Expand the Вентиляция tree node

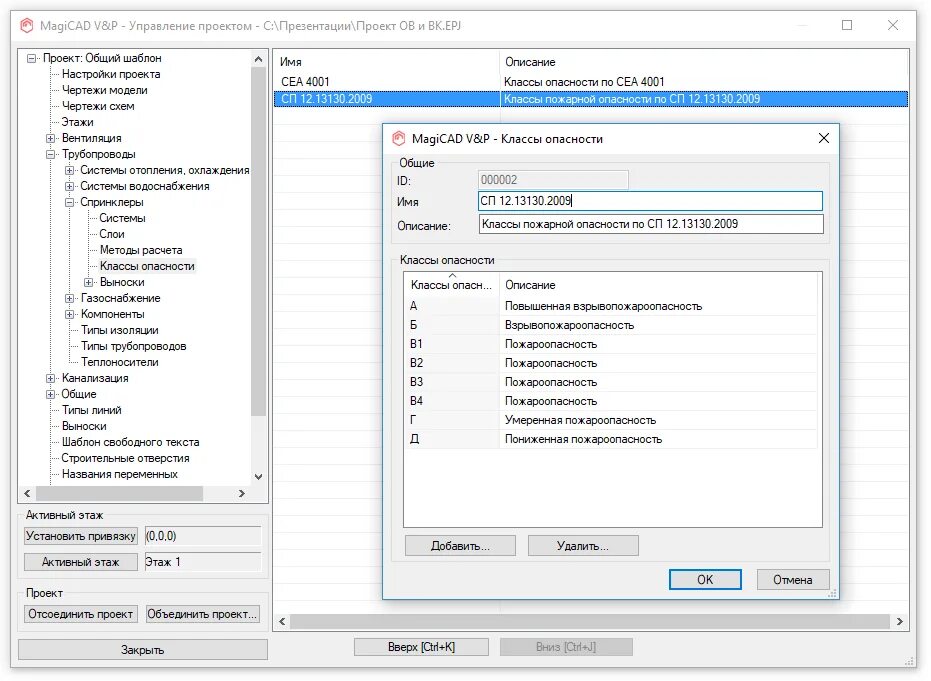click(50, 138)
